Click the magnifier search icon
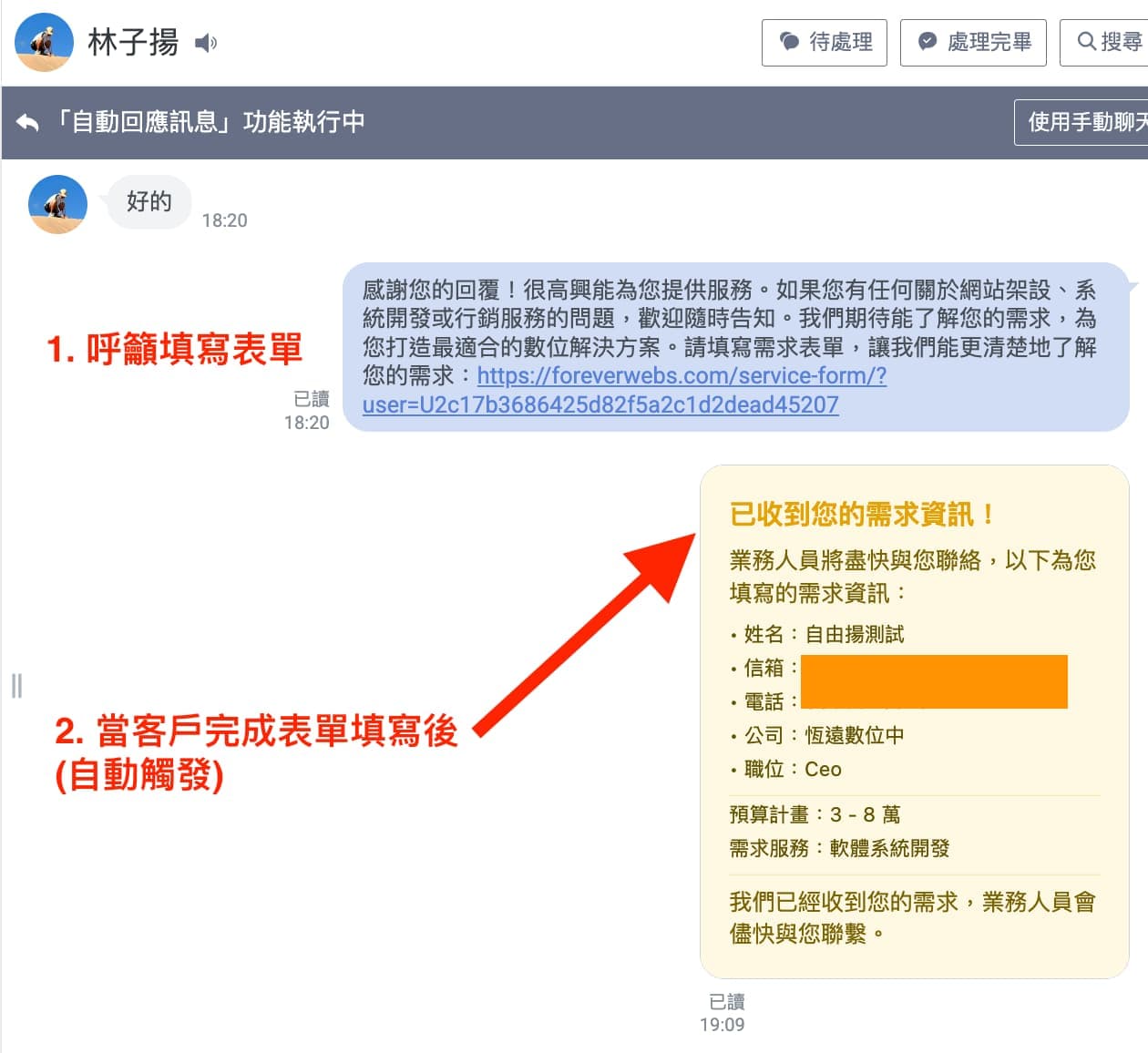Screen dimensions: 1148x1053 click(x=1086, y=42)
